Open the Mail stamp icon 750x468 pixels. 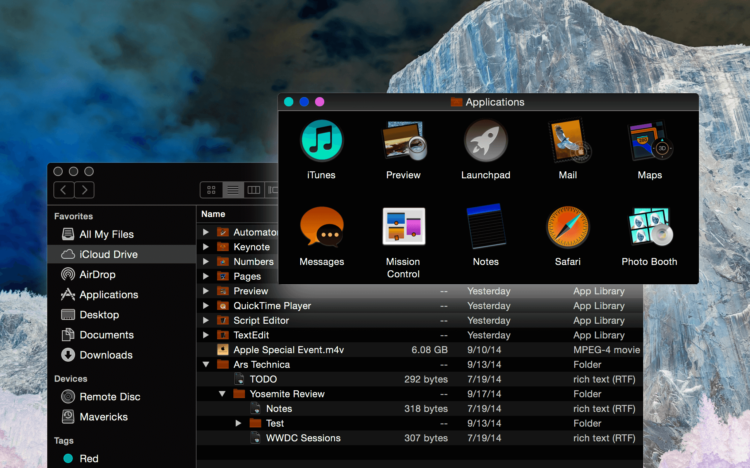568,141
